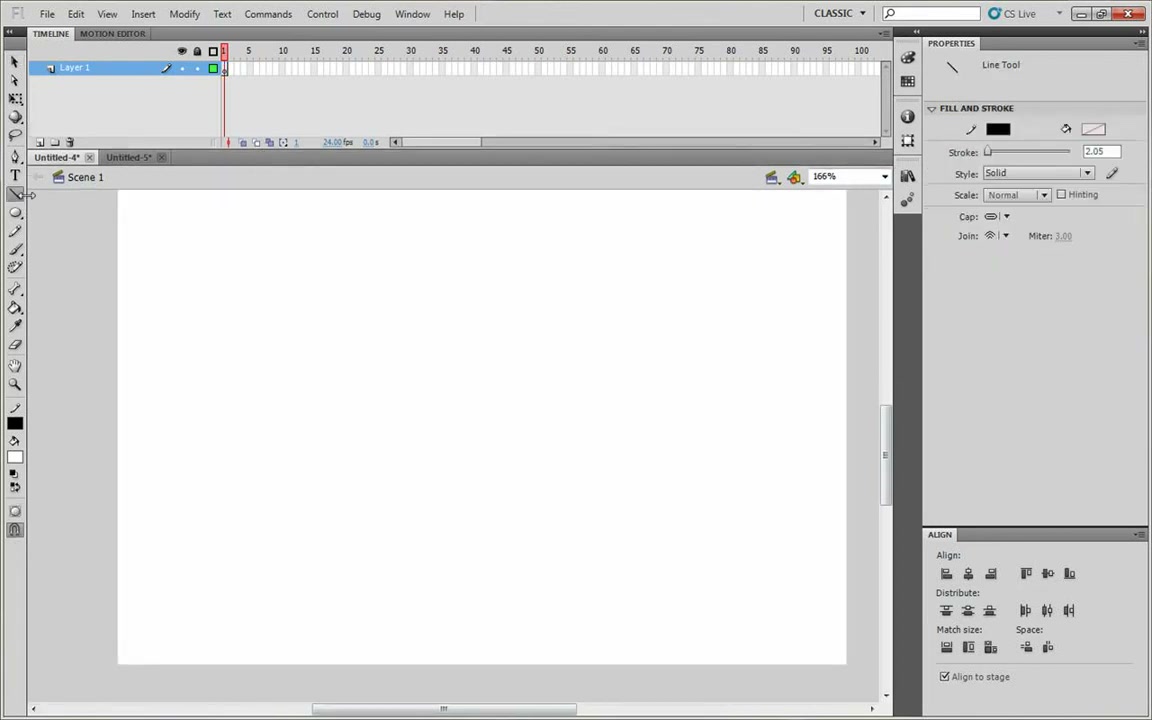Image resolution: width=1152 pixels, height=720 pixels.
Task: Toggle lock dot for Layer 1
Action: pos(197,68)
